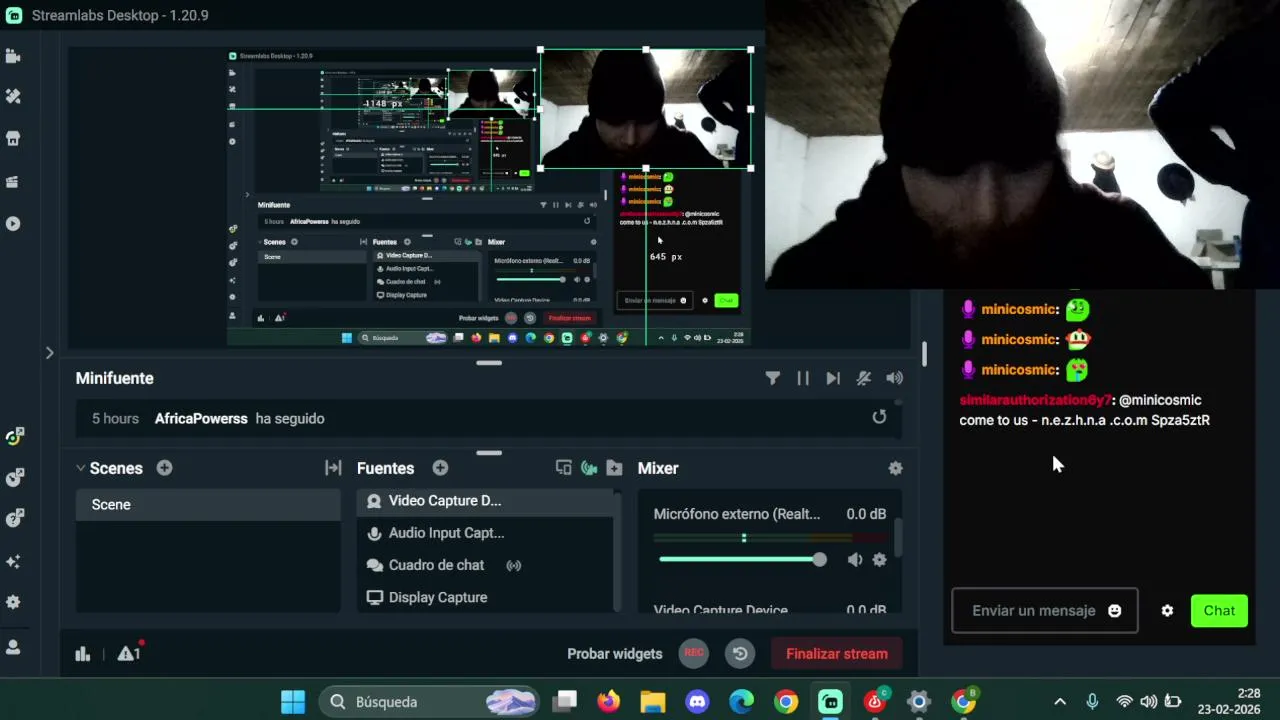Open the notifications warning icon
This screenshot has height=720, width=1280.
click(129, 653)
